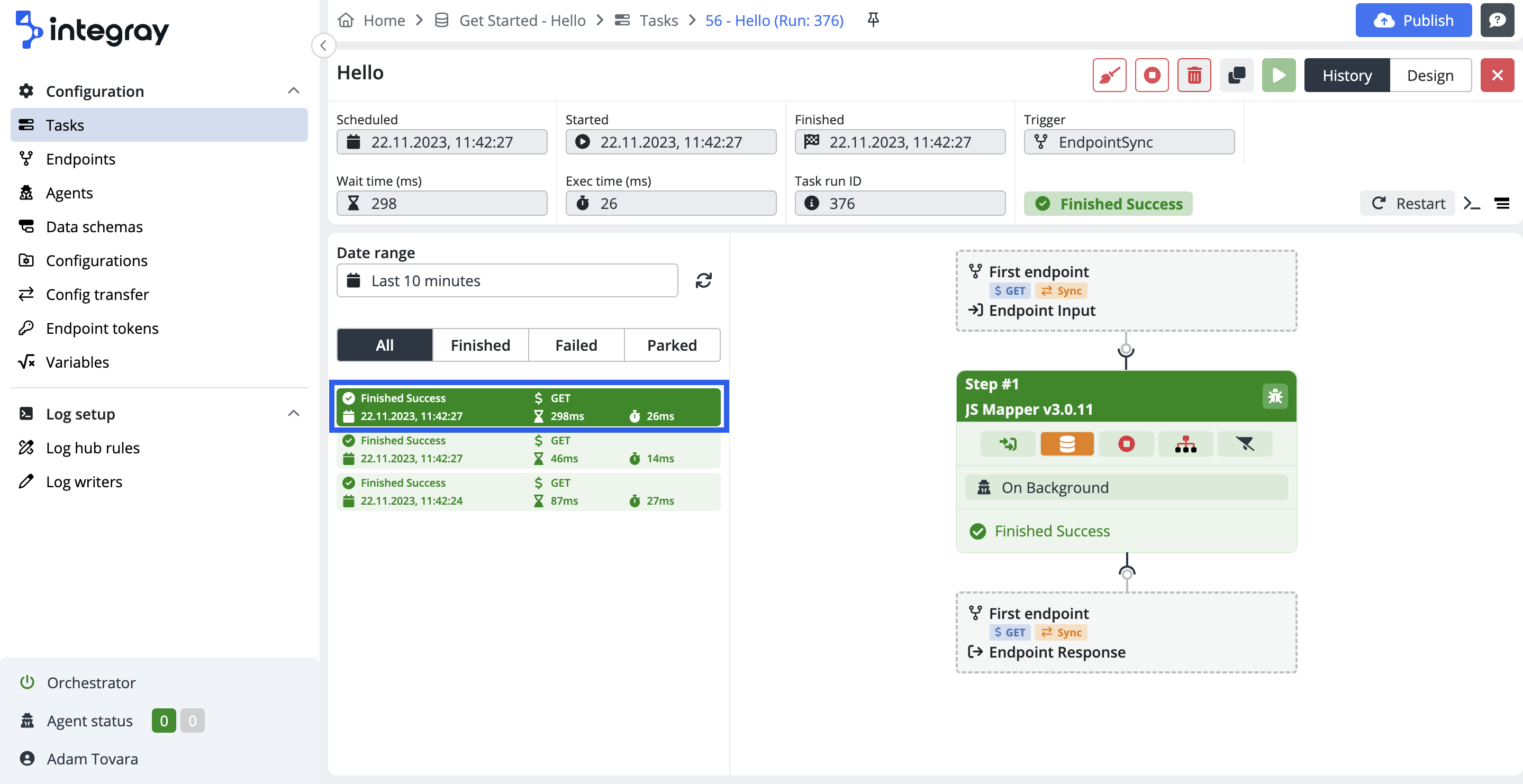
Task: Collapse the Log setup section
Action: 293,413
